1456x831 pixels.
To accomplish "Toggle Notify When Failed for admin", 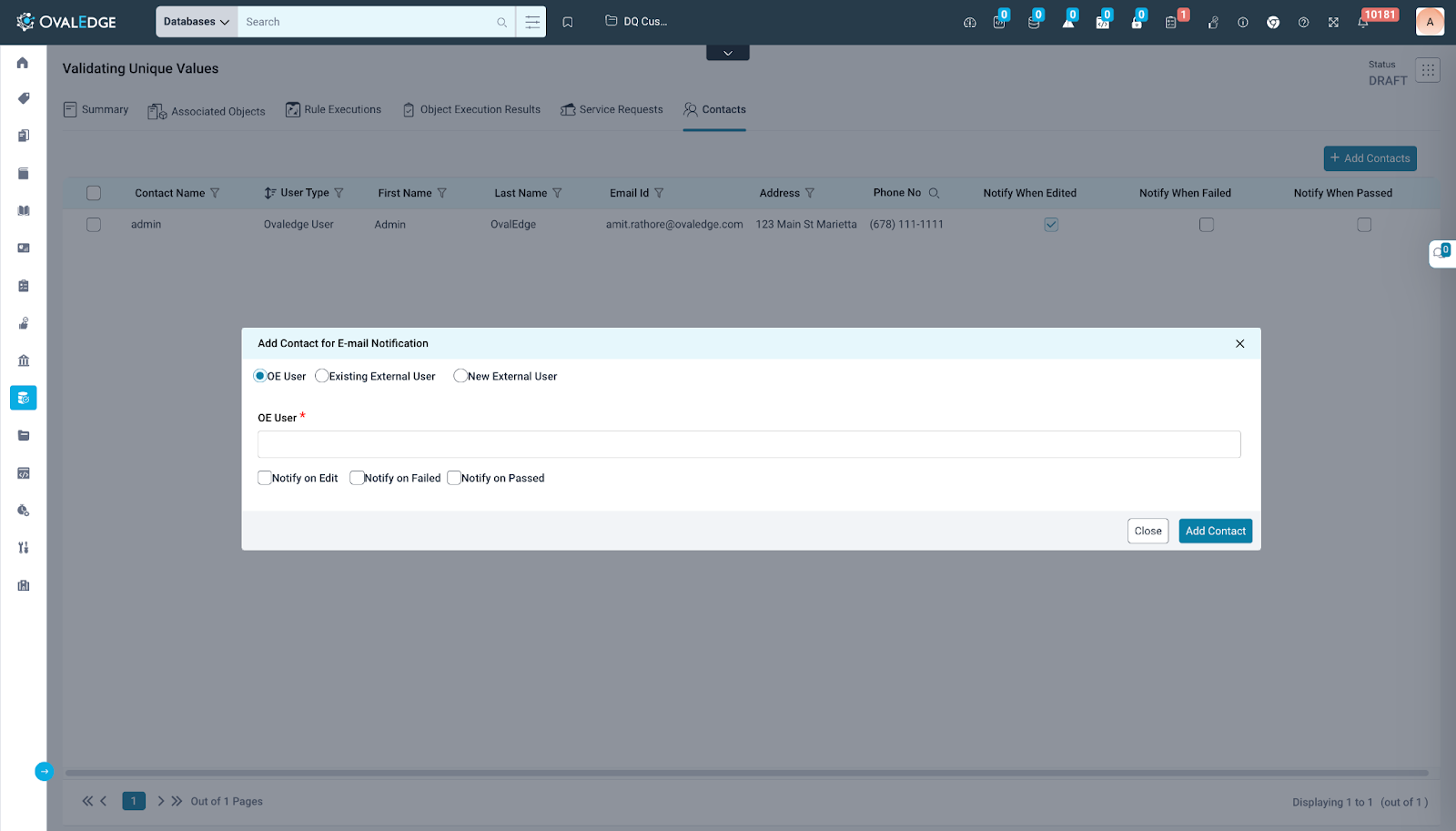I will click(x=1207, y=225).
